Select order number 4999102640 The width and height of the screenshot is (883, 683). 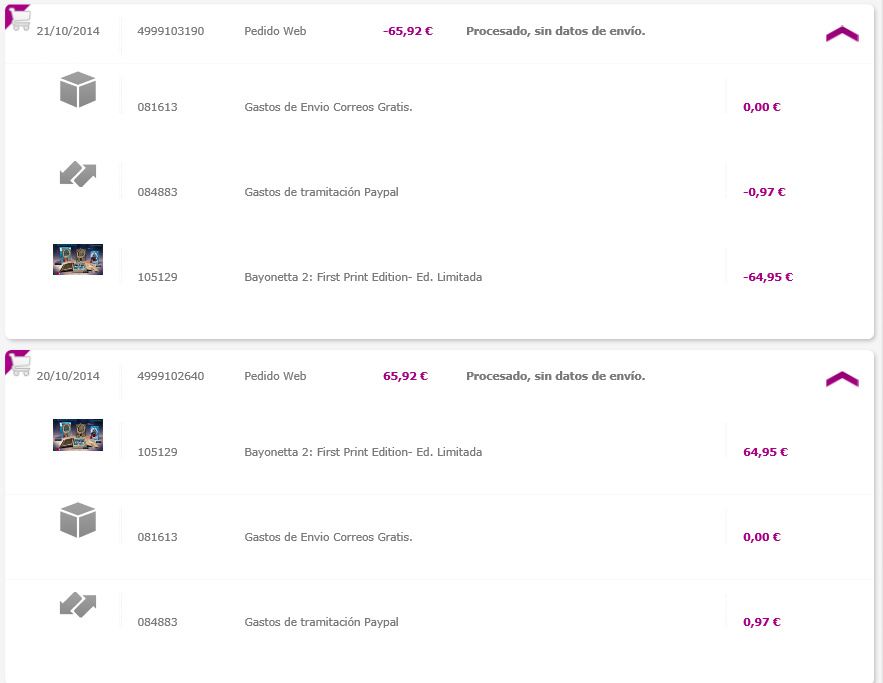point(171,376)
